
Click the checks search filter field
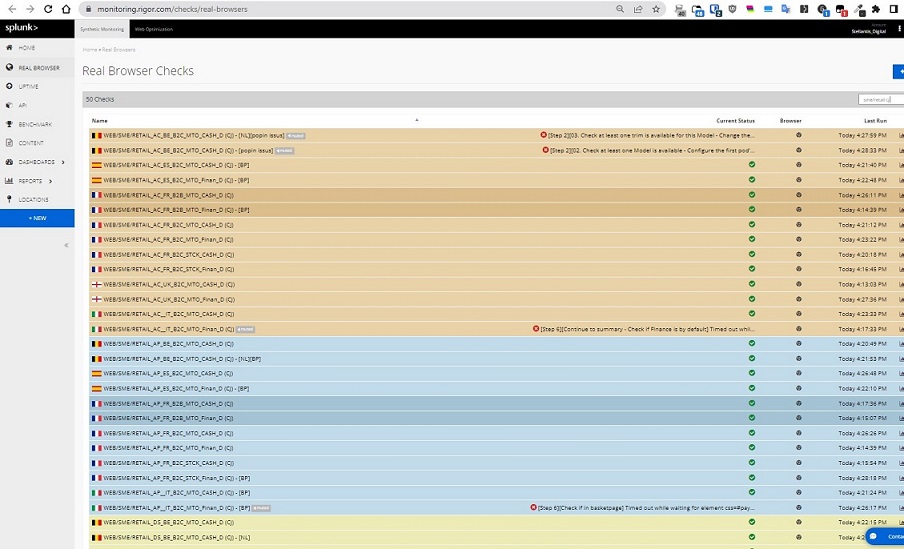pyautogui.click(x=879, y=100)
